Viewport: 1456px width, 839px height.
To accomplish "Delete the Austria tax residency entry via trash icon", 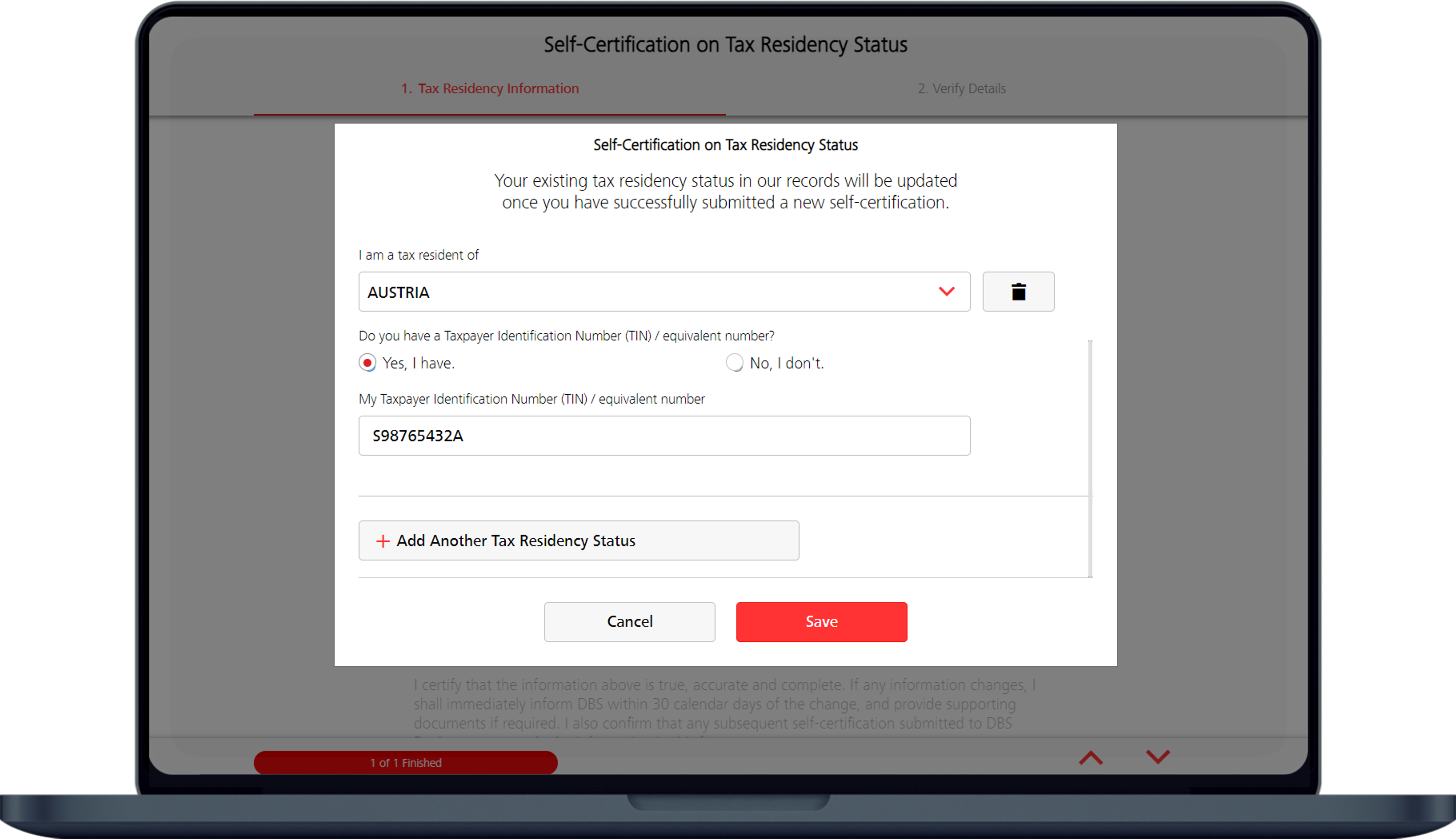I will click(1018, 292).
